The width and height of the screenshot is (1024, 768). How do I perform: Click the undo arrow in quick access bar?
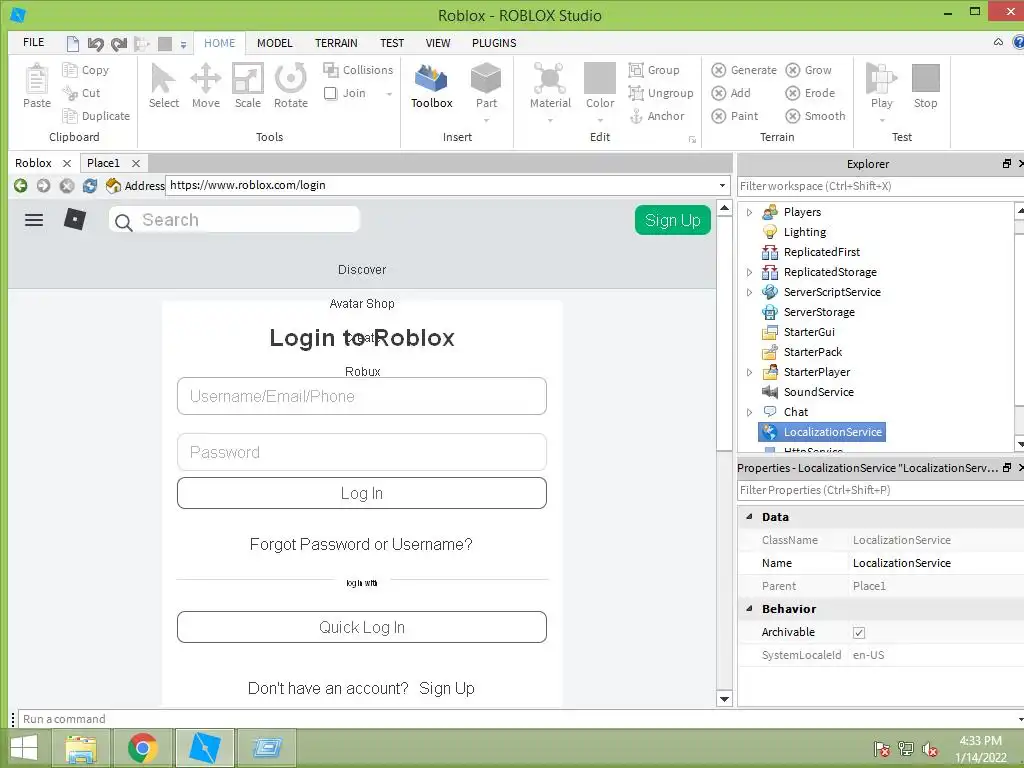coord(95,44)
